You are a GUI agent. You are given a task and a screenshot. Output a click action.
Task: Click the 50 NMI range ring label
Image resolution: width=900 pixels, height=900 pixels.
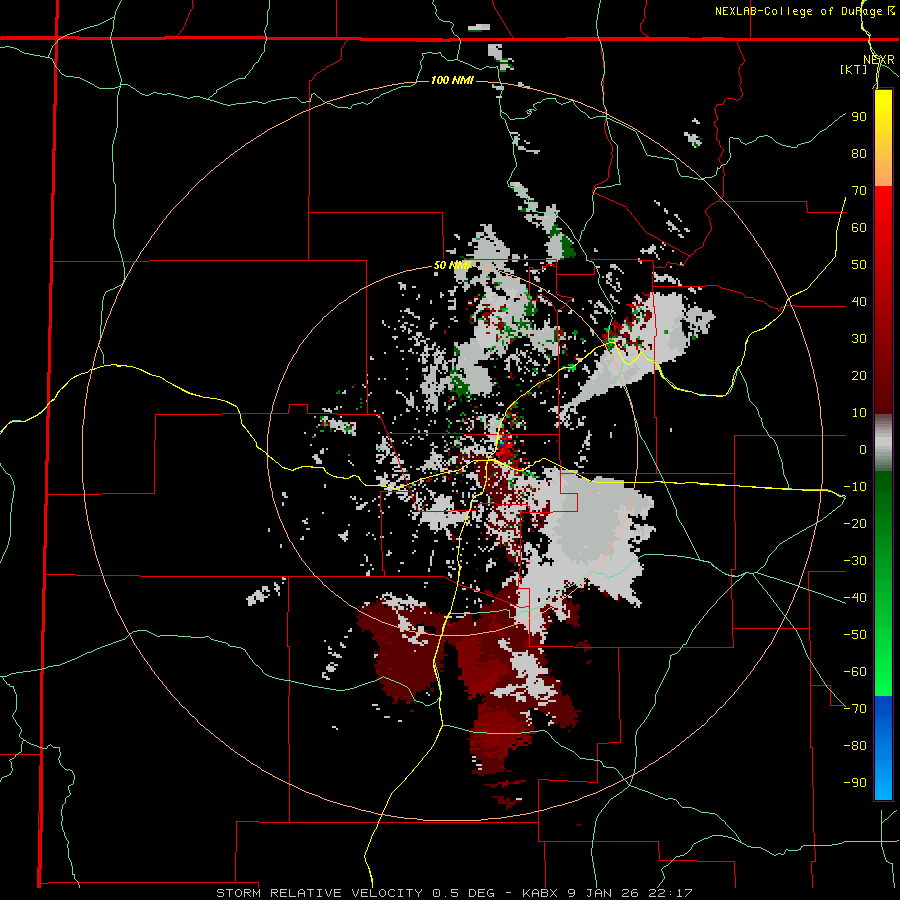point(452,265)
